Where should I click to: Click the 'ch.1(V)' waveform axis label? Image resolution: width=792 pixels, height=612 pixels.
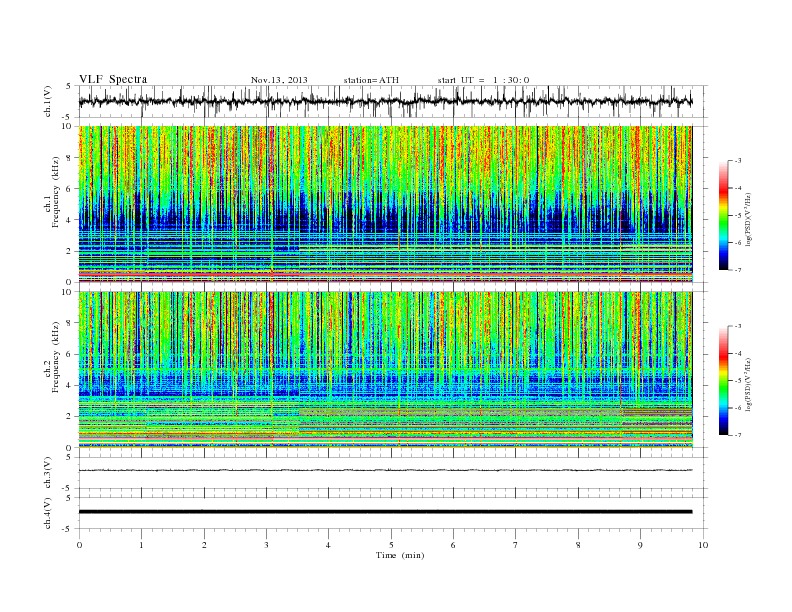coord(48,101)
